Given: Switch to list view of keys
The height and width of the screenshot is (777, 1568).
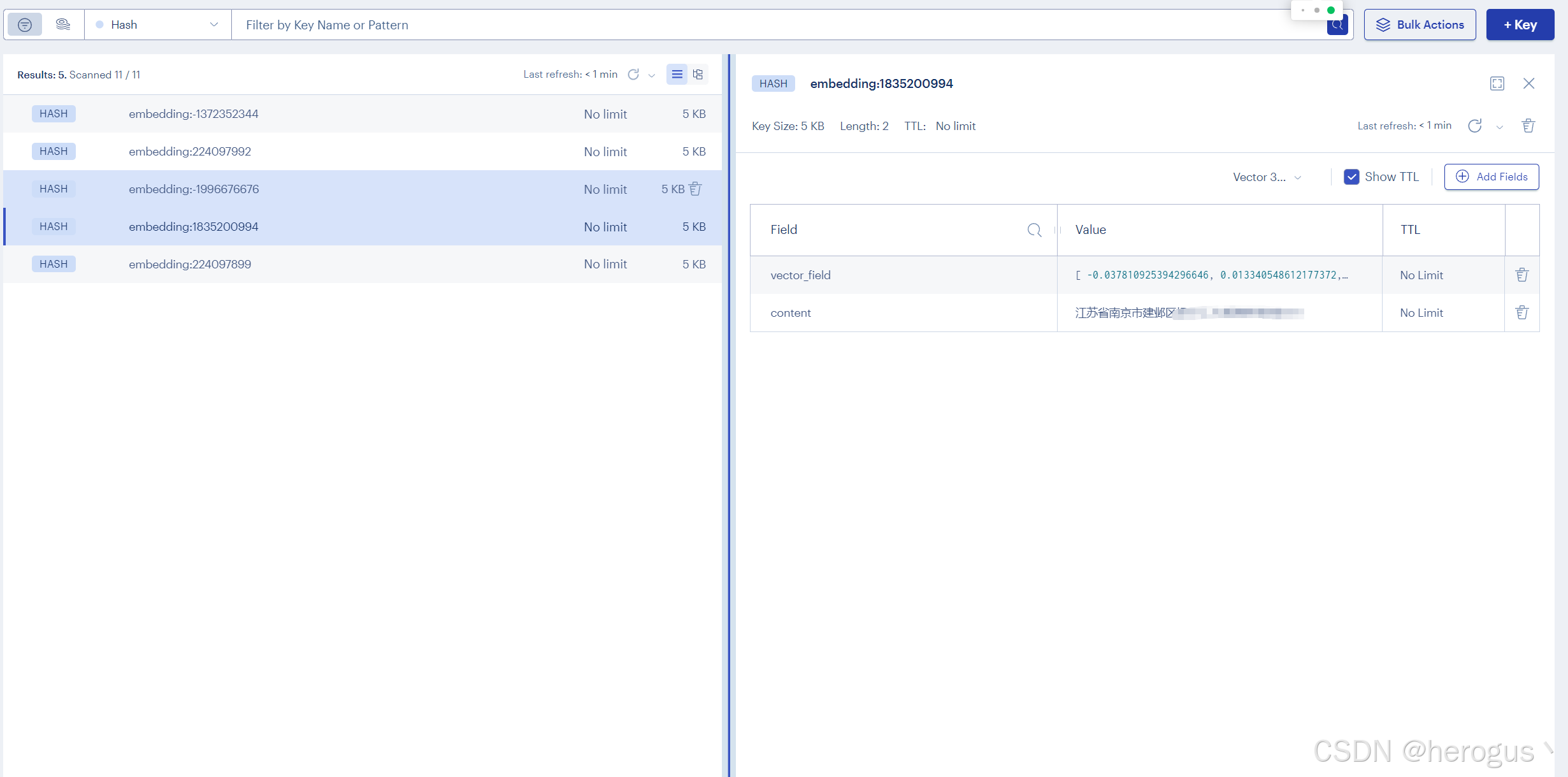Looking at the screenshot, I should pos(677,75).
